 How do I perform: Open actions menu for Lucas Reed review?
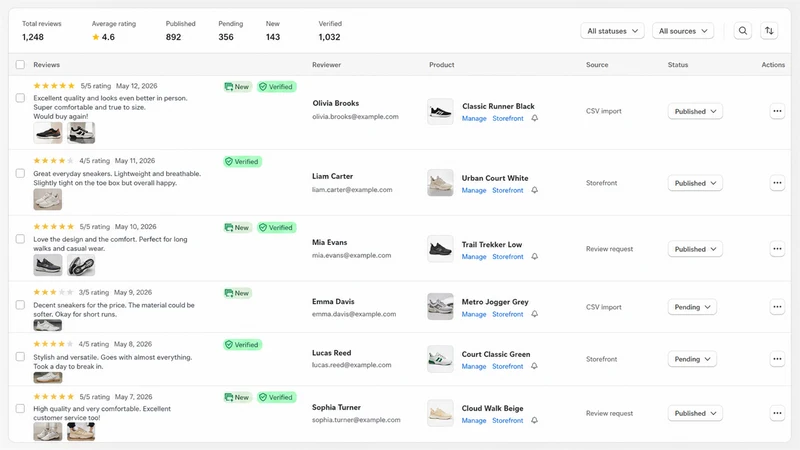click(777, 359)
